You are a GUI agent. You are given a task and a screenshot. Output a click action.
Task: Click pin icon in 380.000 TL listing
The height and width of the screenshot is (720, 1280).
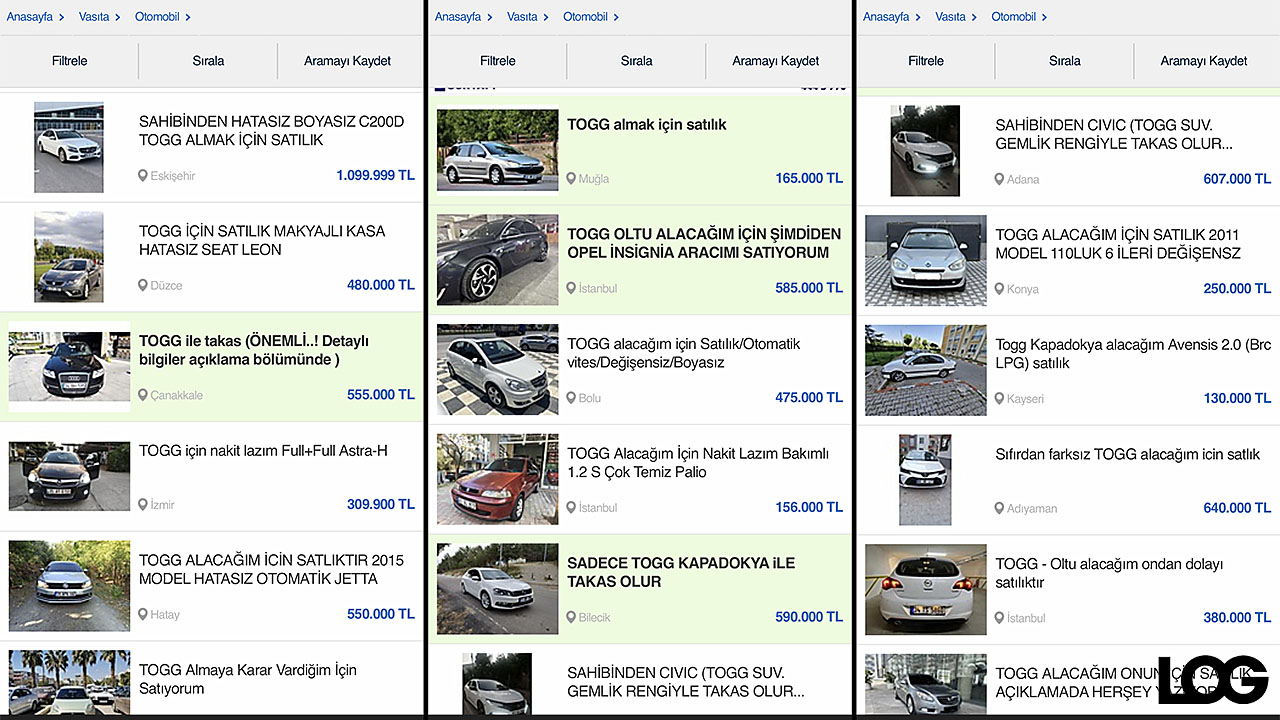pyautogui.click(x=999, y=617)
